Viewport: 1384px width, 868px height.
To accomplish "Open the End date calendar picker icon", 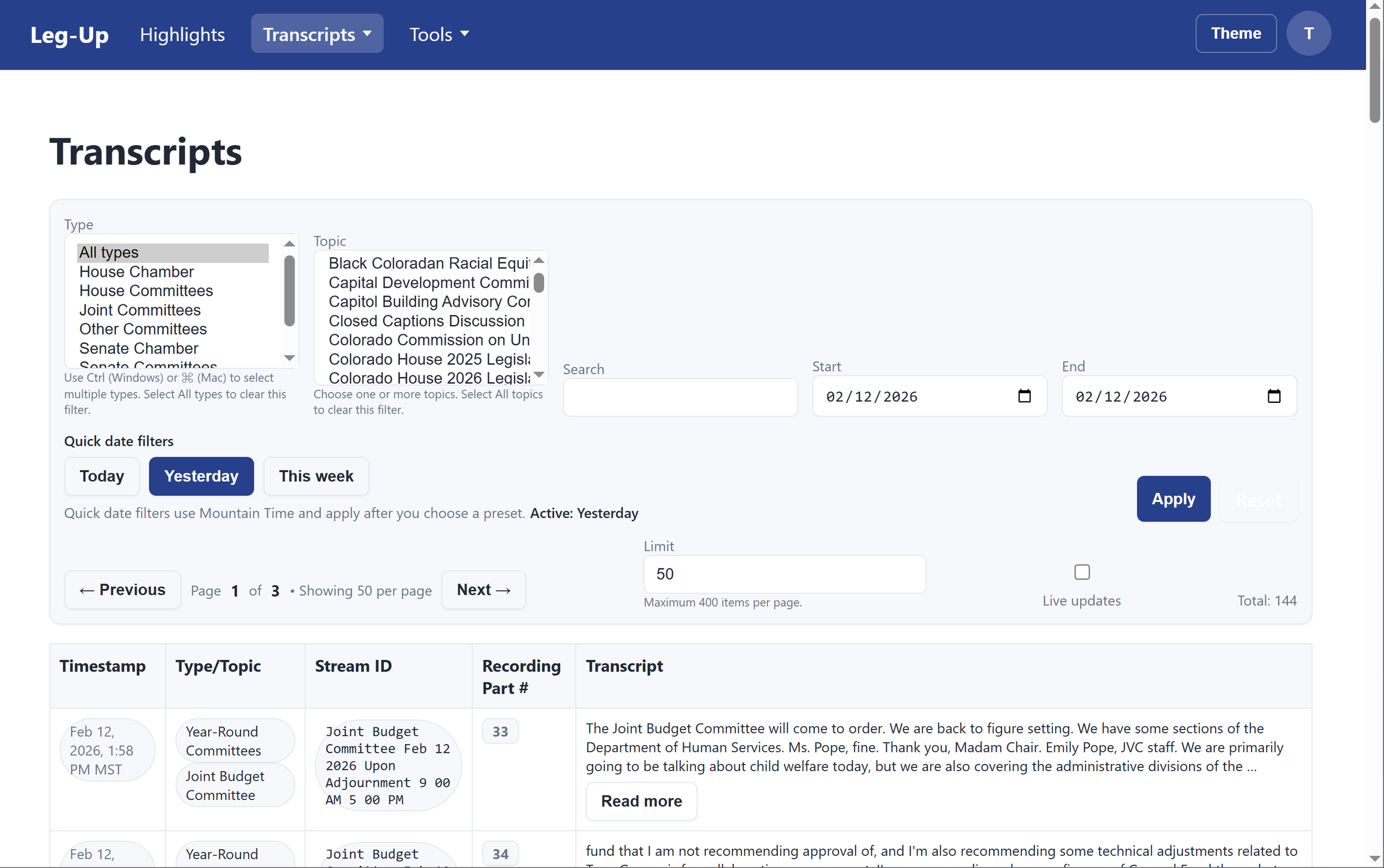I will [1273, 396].
